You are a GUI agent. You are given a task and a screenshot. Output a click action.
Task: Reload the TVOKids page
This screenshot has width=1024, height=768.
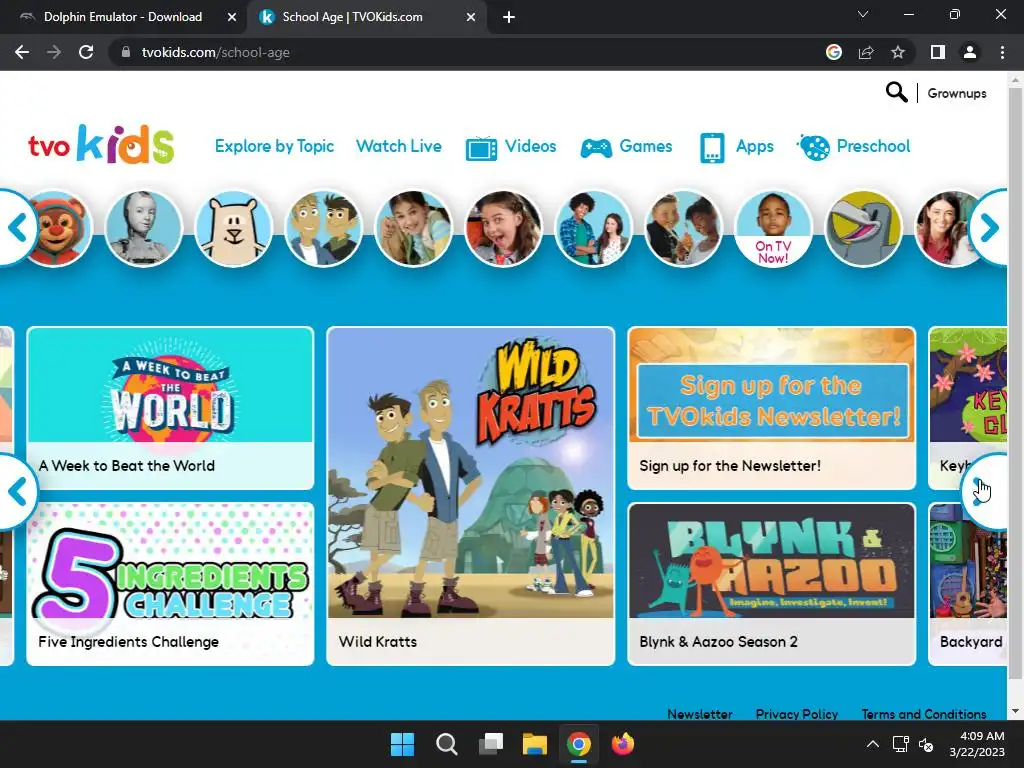tap(86, 52)
